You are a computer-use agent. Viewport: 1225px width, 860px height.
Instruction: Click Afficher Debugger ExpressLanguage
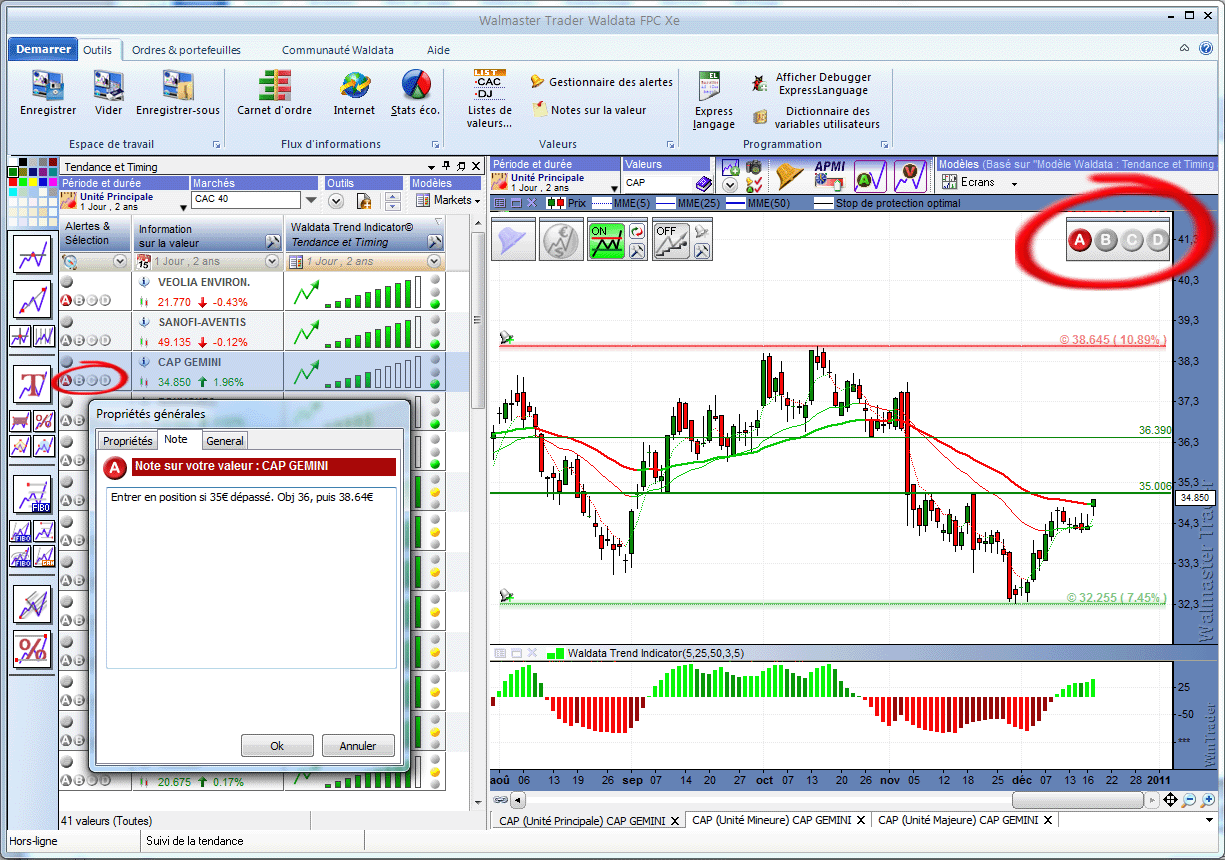(812, 84)
